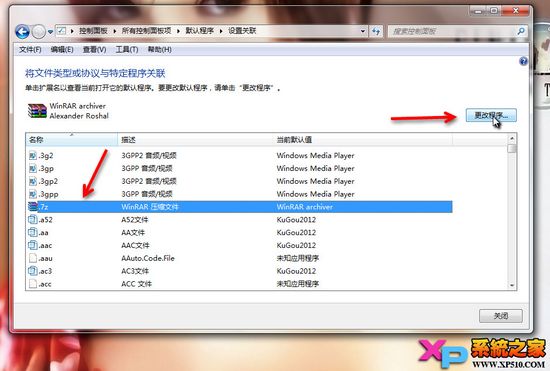Click the WinRAR archiver books icon
Image resolution: width=550 pixels, height=371 pixels.
(x=37, y=111)
